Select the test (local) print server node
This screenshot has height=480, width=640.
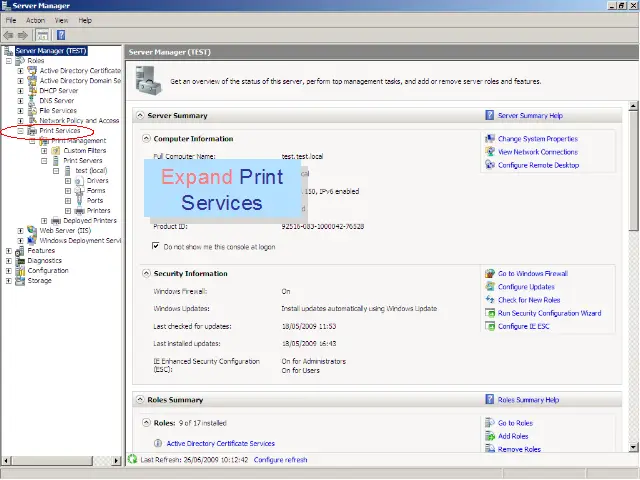[x=91, y=171]
